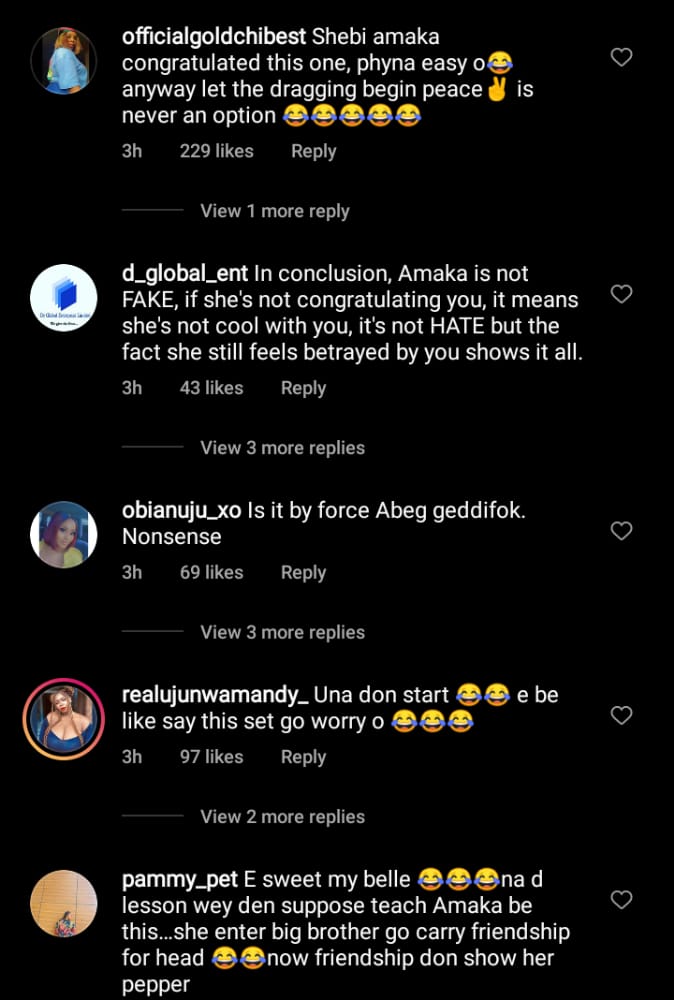
Task: Tap heart on d_global_ent's comment
Action: (x=621, y=294)
